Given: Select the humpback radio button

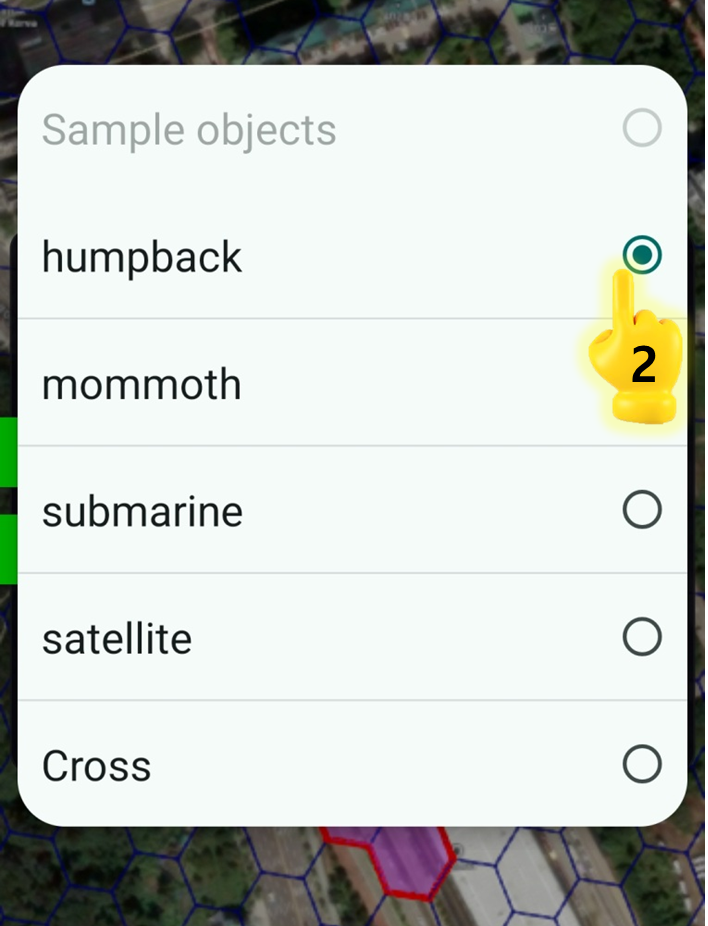Looking at the screenshot, I should tap(641, 255).
